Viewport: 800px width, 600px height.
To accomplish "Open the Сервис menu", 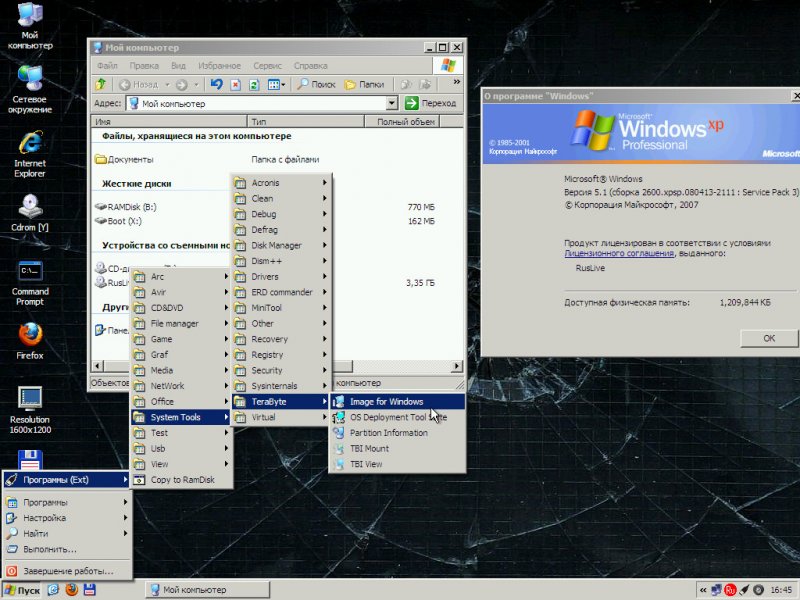I will 267,66.
